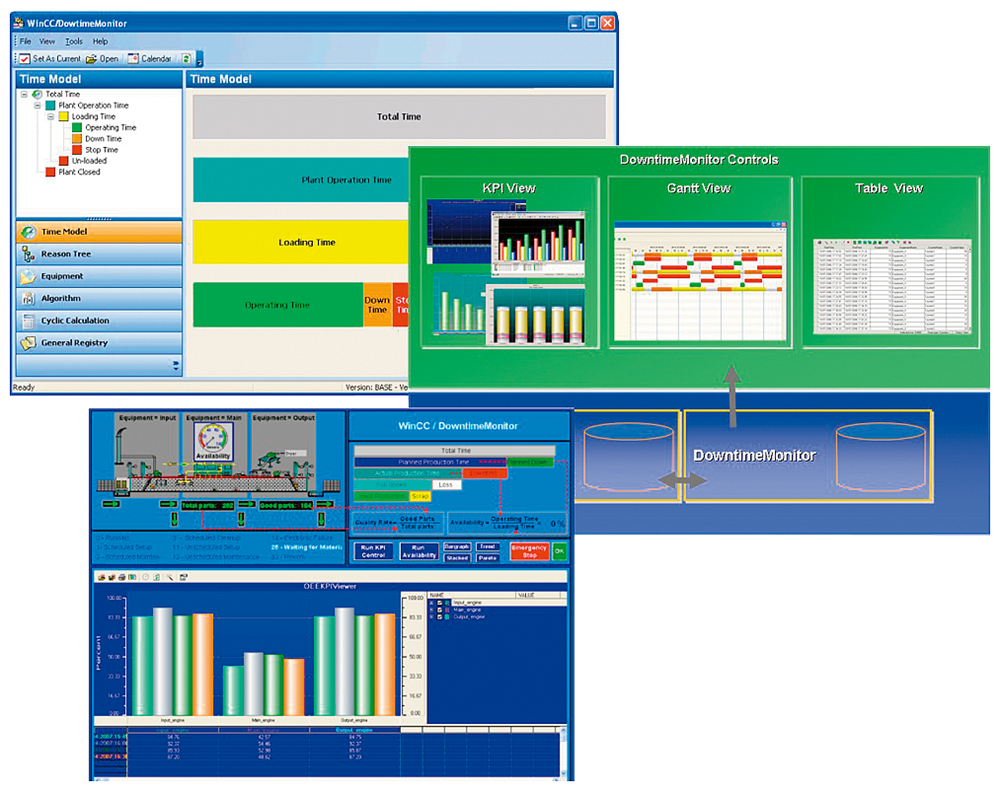Click the Set As Current toolbar icon
The image size is (1000, 791).
coord(25,59)
